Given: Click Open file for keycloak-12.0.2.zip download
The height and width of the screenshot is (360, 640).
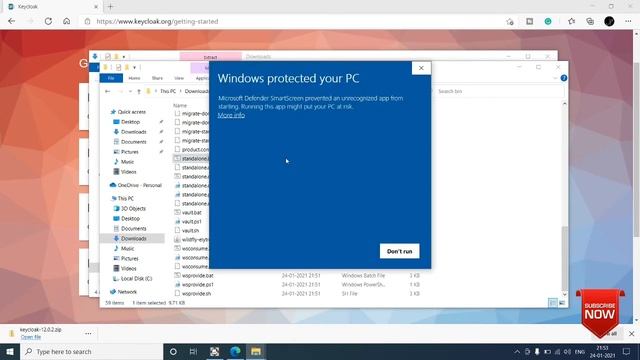Looking at the screenshot, I should coord(31,337).
